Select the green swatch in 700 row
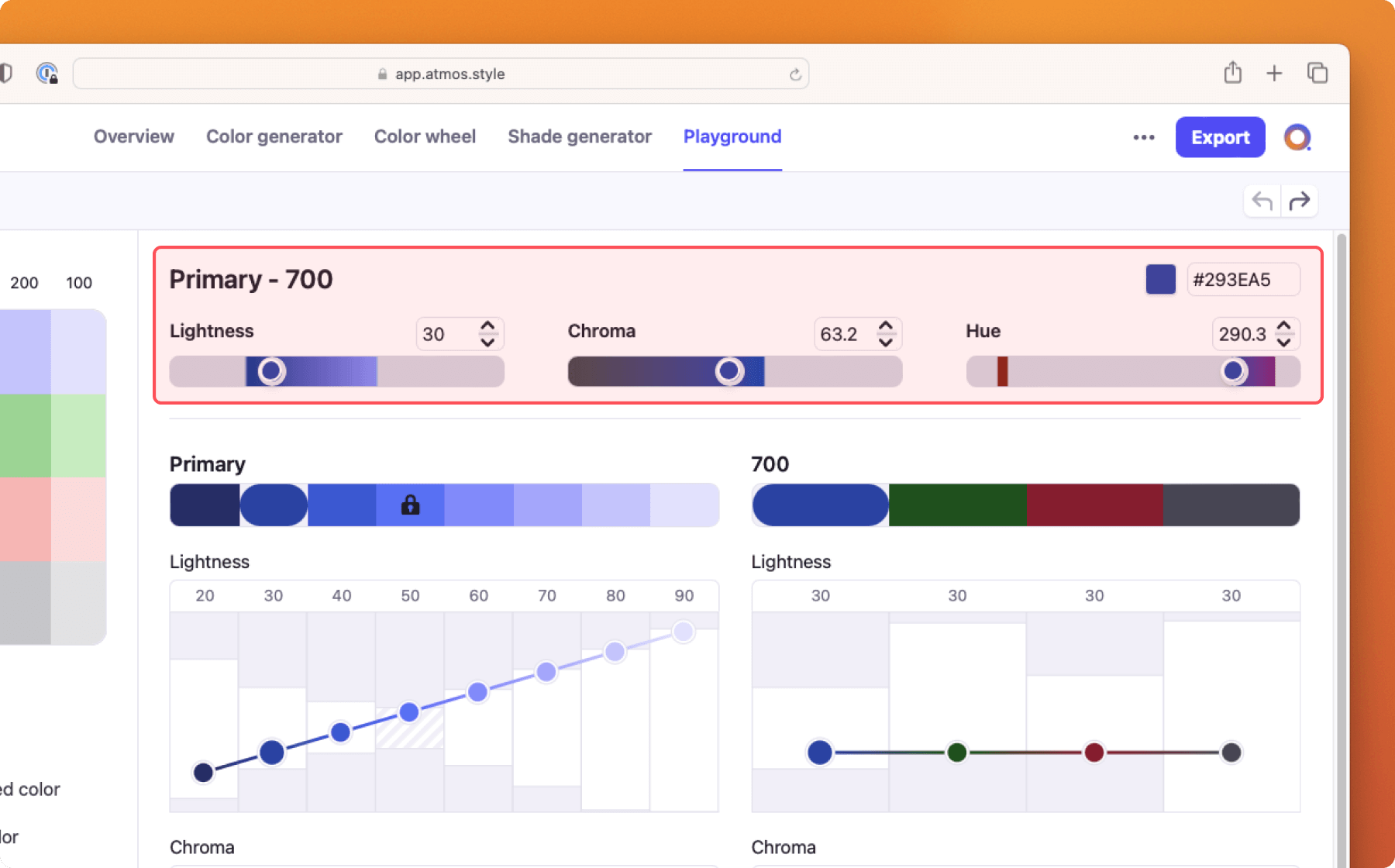1395x868 pixels. coord(957,505)
